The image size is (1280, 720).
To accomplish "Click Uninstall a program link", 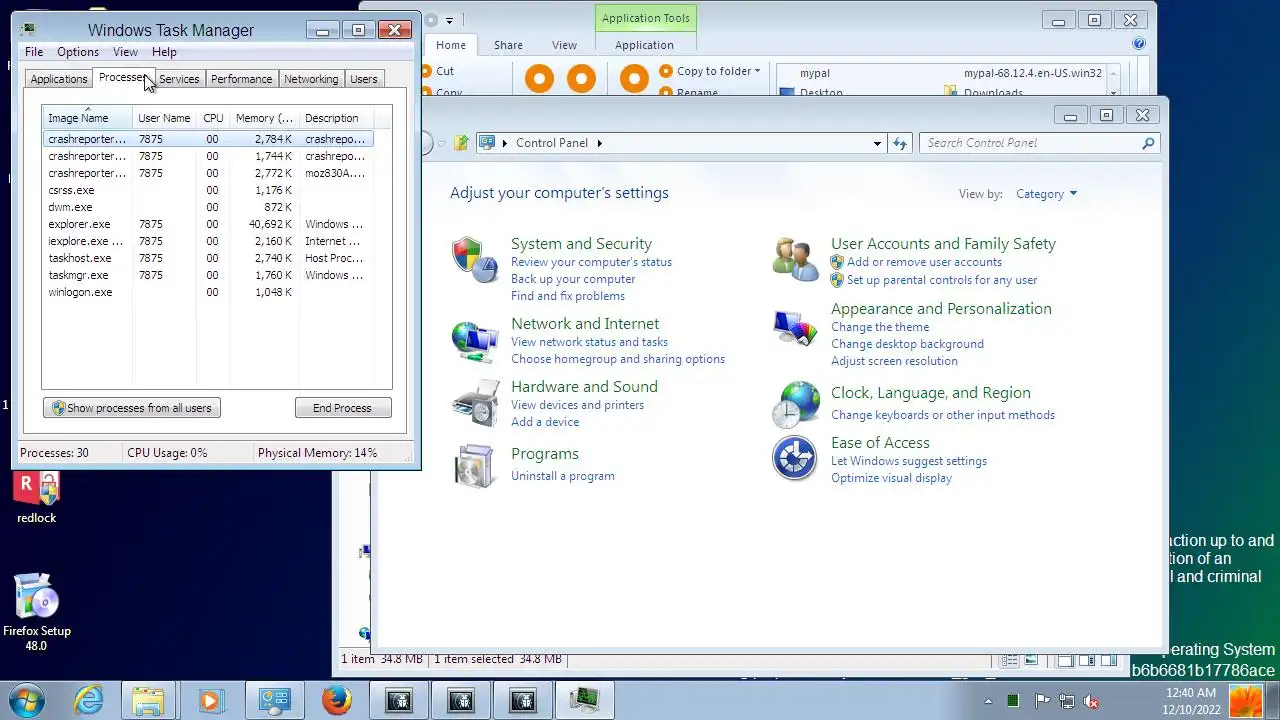I will click(x=563, y=476).
